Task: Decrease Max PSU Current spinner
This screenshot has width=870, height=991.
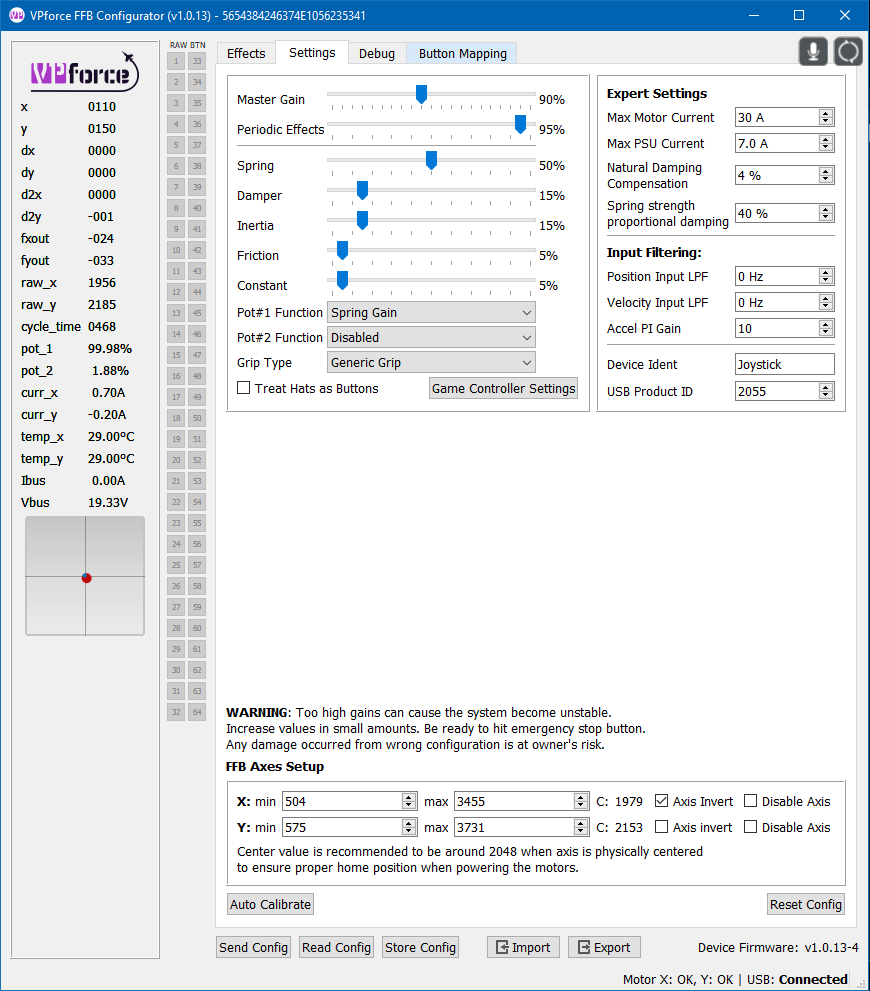Action: pyautogui.click(x=826, y=147)
